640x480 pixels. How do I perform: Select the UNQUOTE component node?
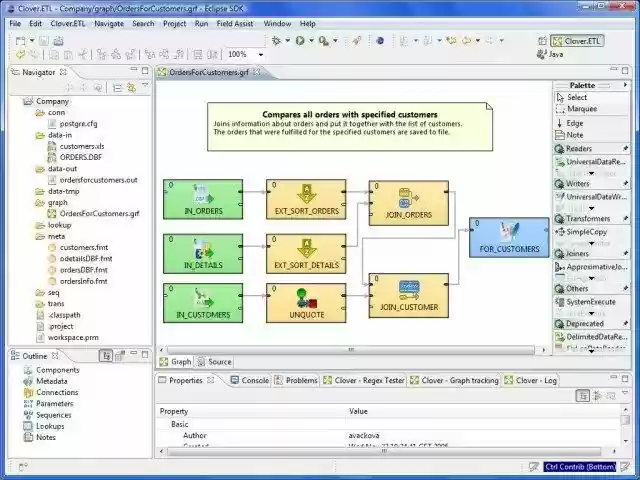pos(305,302)
